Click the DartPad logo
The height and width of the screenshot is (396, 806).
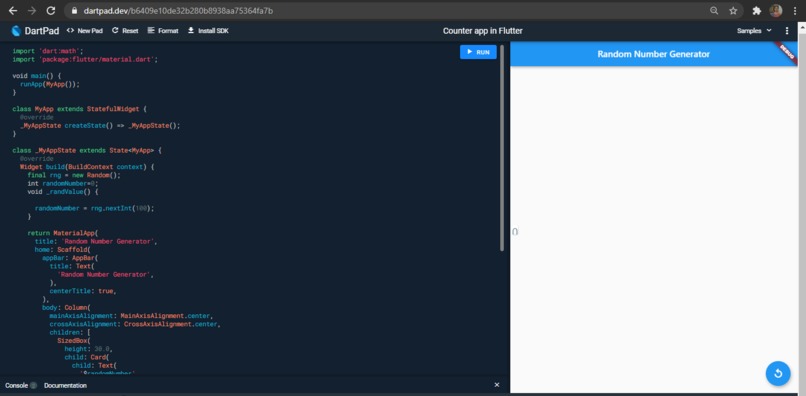pos(35,31)
